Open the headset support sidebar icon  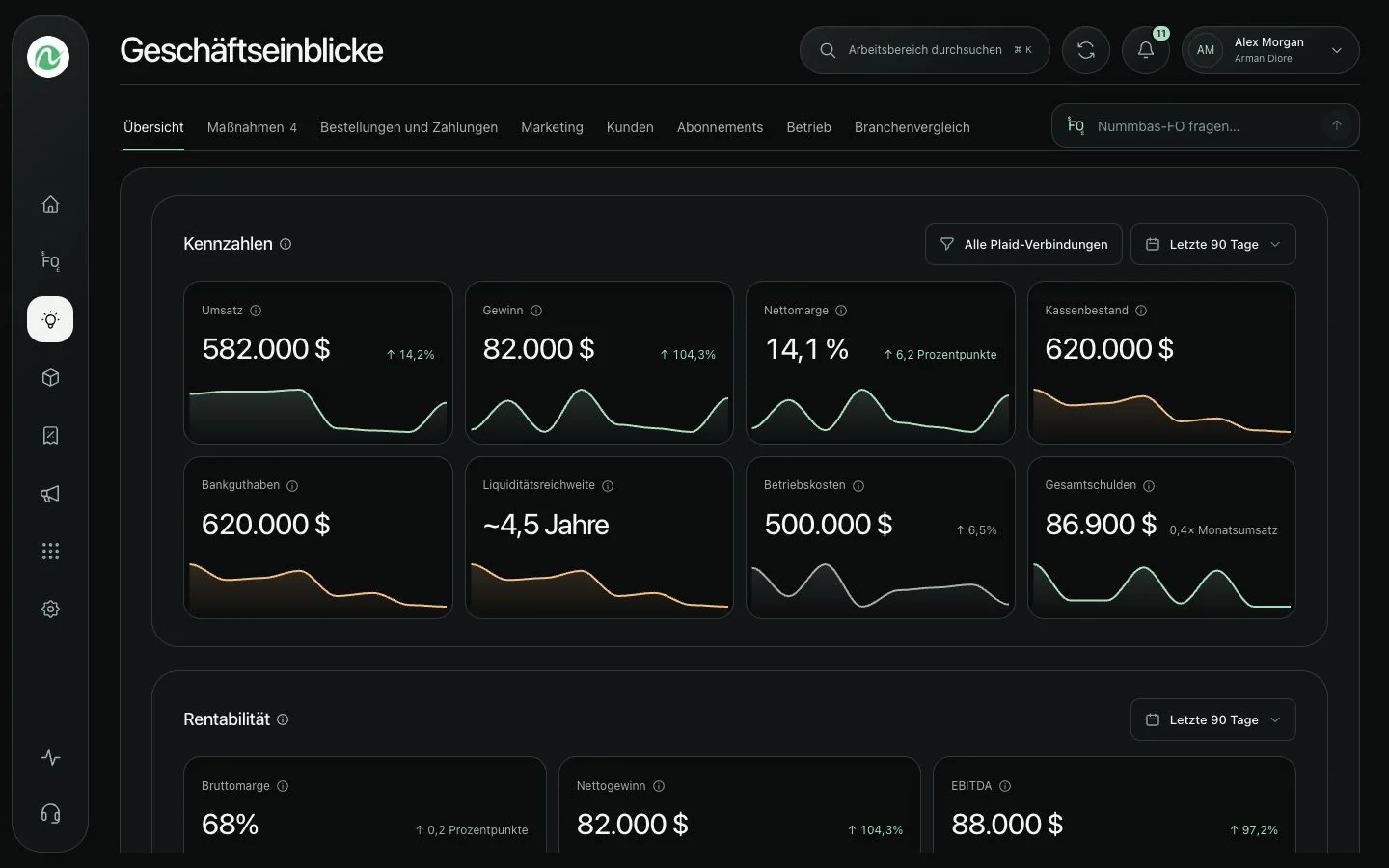pyautogui.click(x=50, y=813)
